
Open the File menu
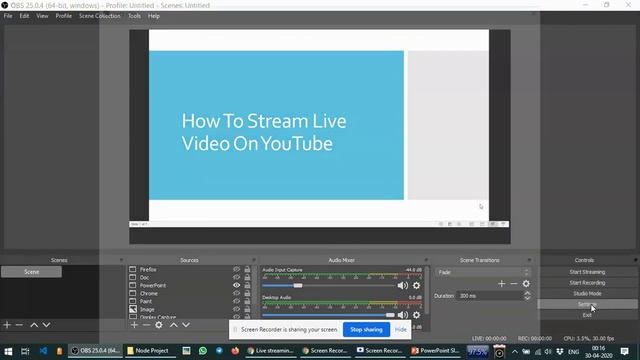tap(8, 16)
